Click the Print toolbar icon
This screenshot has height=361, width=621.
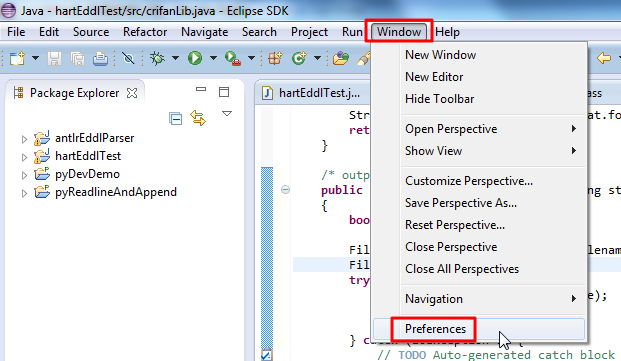[100, 59]
